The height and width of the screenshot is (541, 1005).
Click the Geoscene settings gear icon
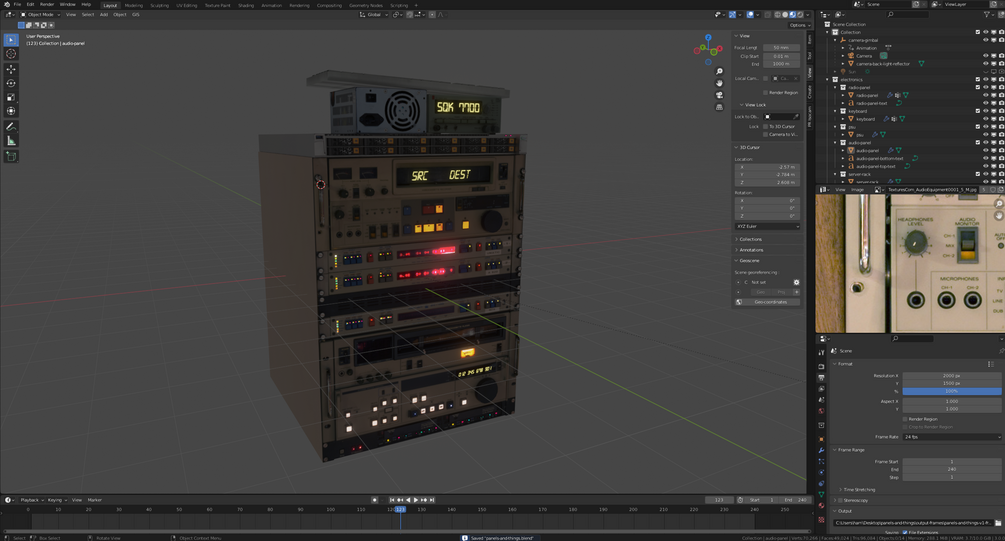[797, 282]
